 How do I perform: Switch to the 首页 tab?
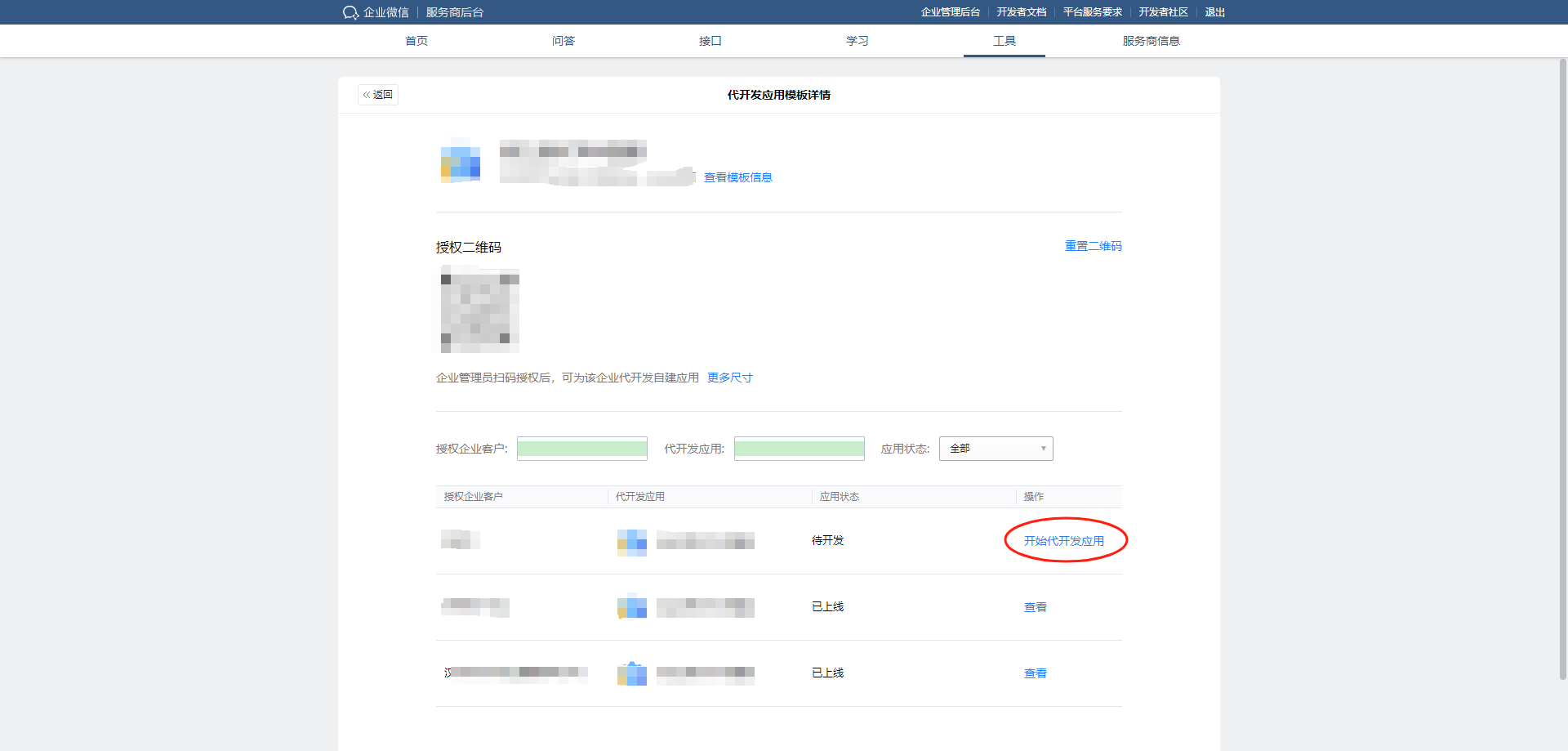pyautogui.click(x=416, y=41)
